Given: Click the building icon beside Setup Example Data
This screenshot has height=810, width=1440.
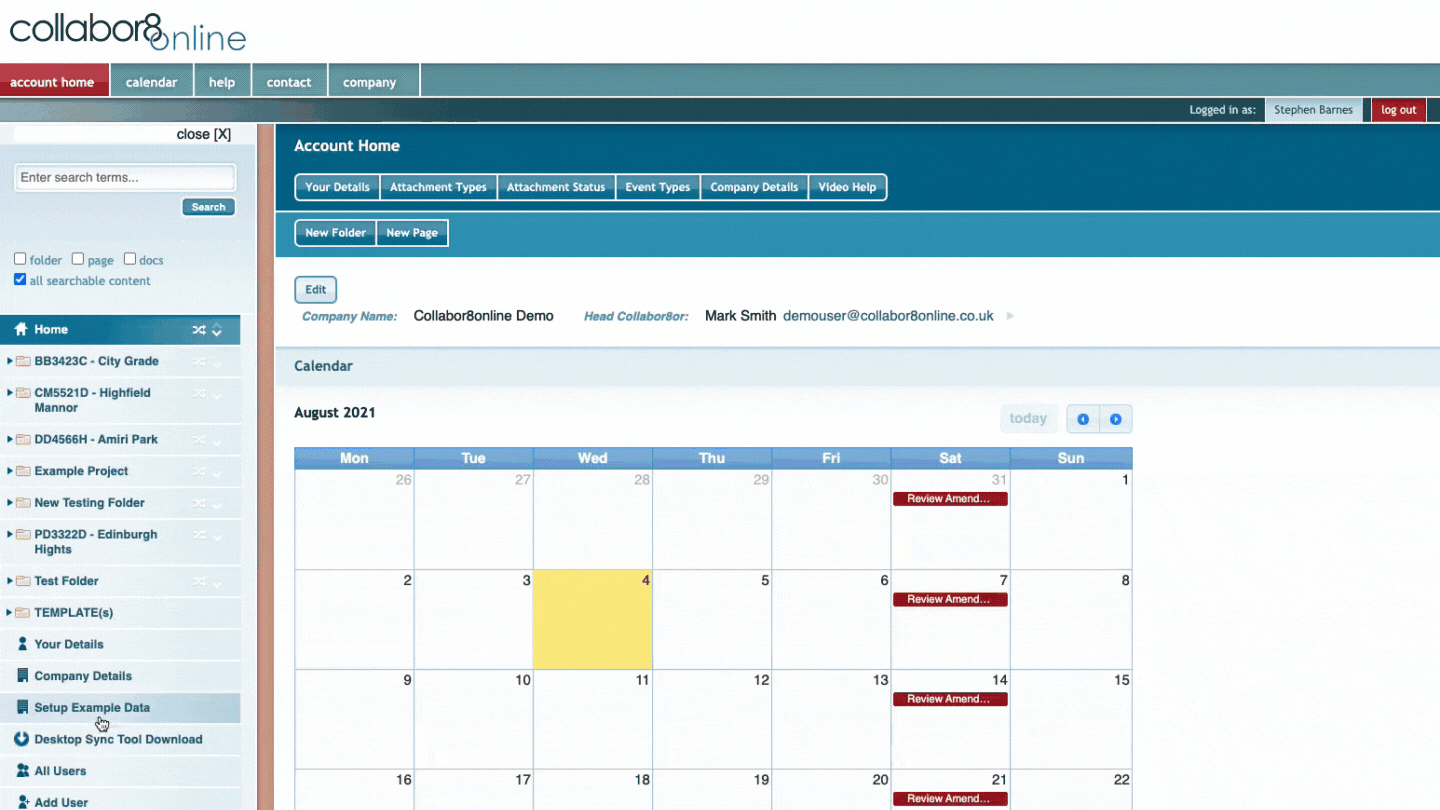Looking at the screenshot, I should click(x=23, y=707).
